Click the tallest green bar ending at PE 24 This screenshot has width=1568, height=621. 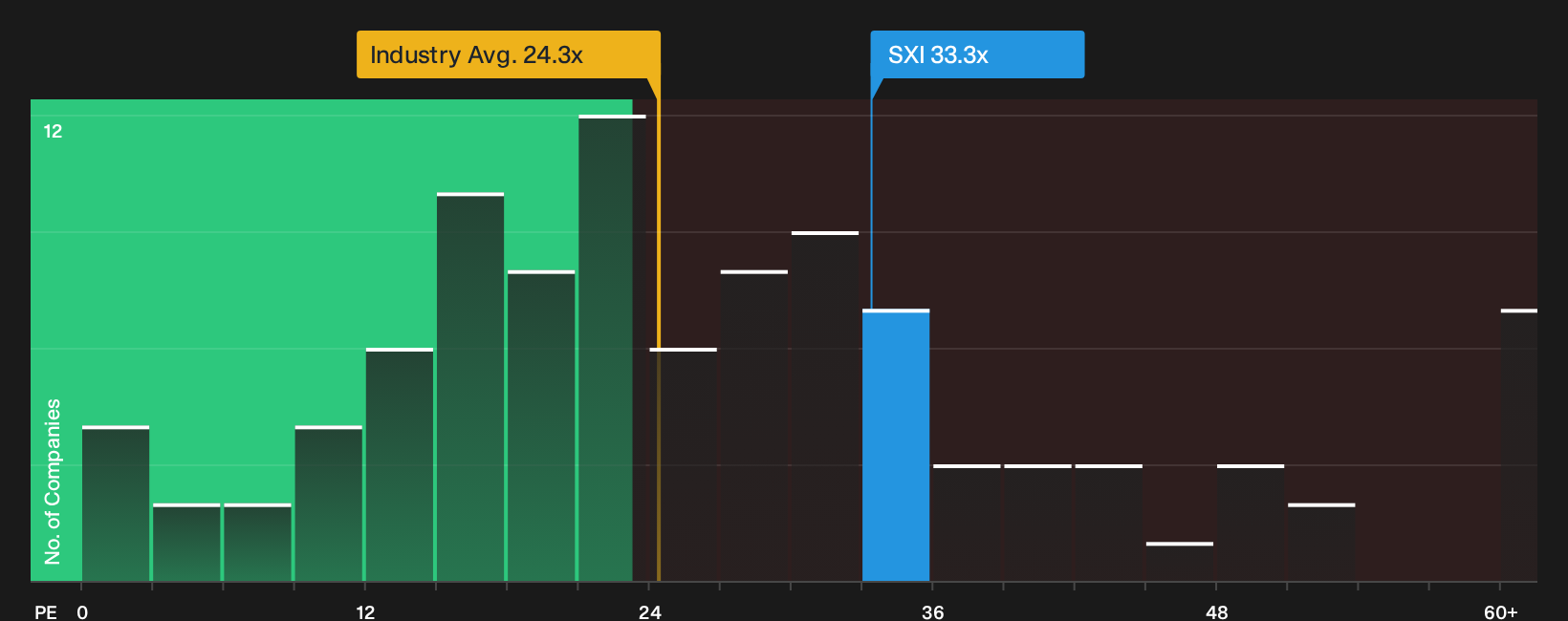point(612,349)
